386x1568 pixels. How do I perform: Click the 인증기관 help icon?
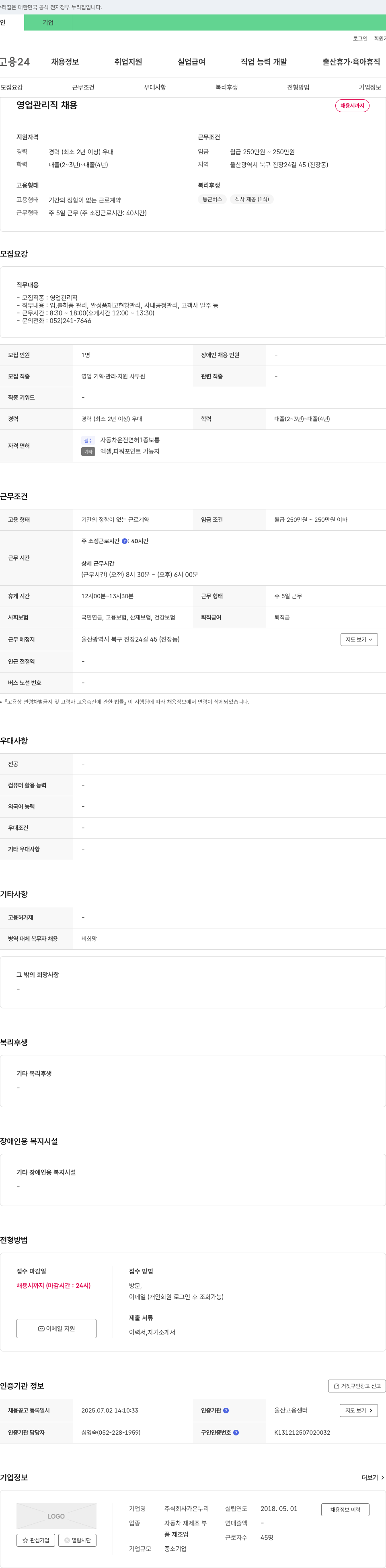click(x=226, y=1411)
